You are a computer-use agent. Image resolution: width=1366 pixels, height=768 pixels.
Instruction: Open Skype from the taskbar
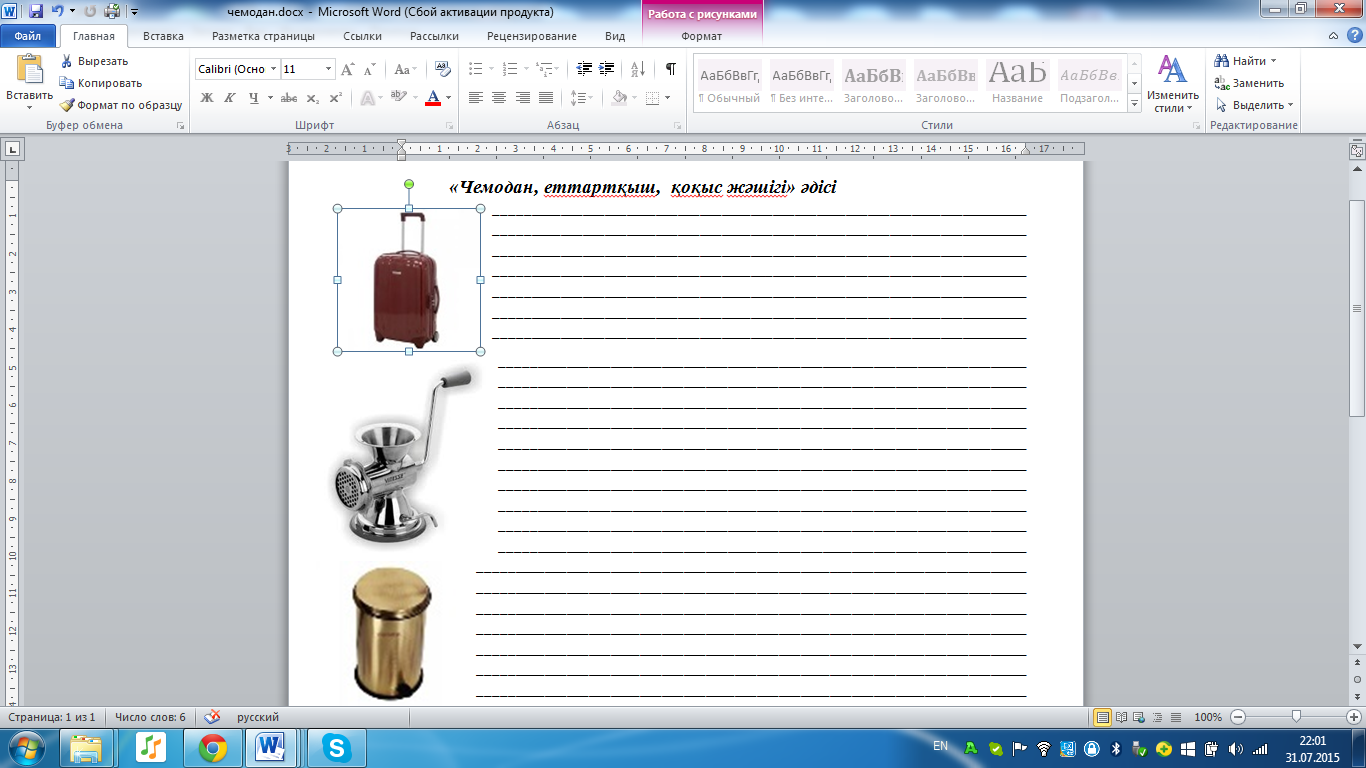pos(336,748)
